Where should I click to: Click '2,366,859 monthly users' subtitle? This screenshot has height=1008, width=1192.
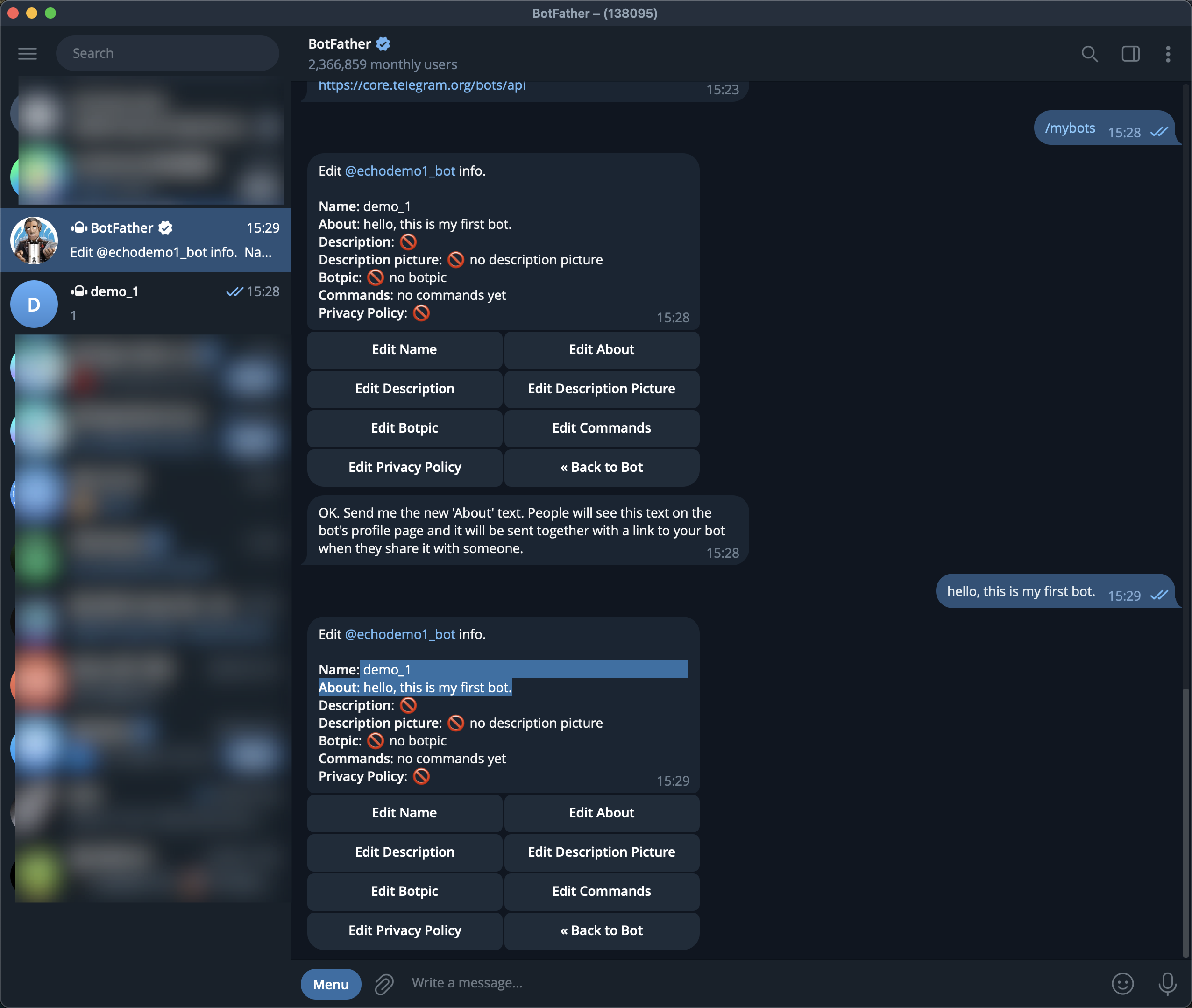(x=382, y=64)
